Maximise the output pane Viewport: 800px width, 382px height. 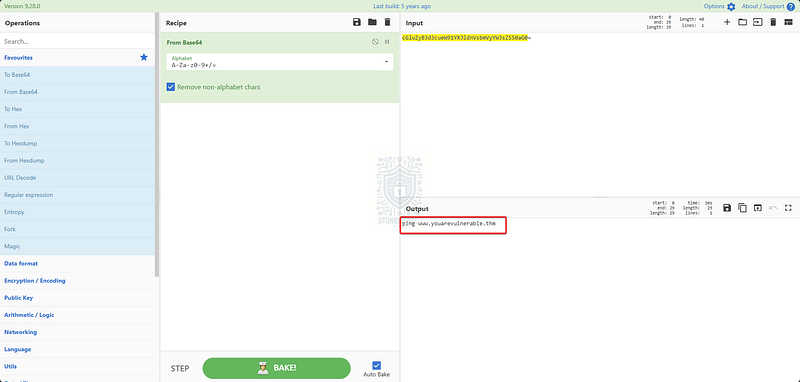[x=788, y=208]
